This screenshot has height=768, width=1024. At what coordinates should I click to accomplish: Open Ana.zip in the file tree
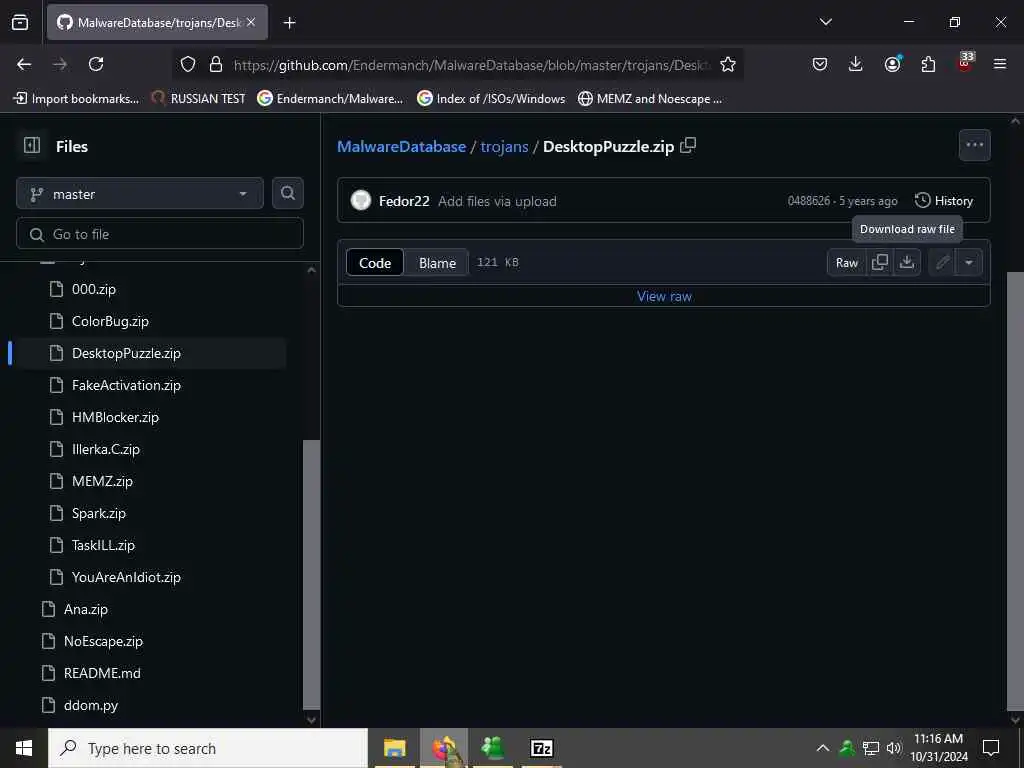click(x=86, y=609)
